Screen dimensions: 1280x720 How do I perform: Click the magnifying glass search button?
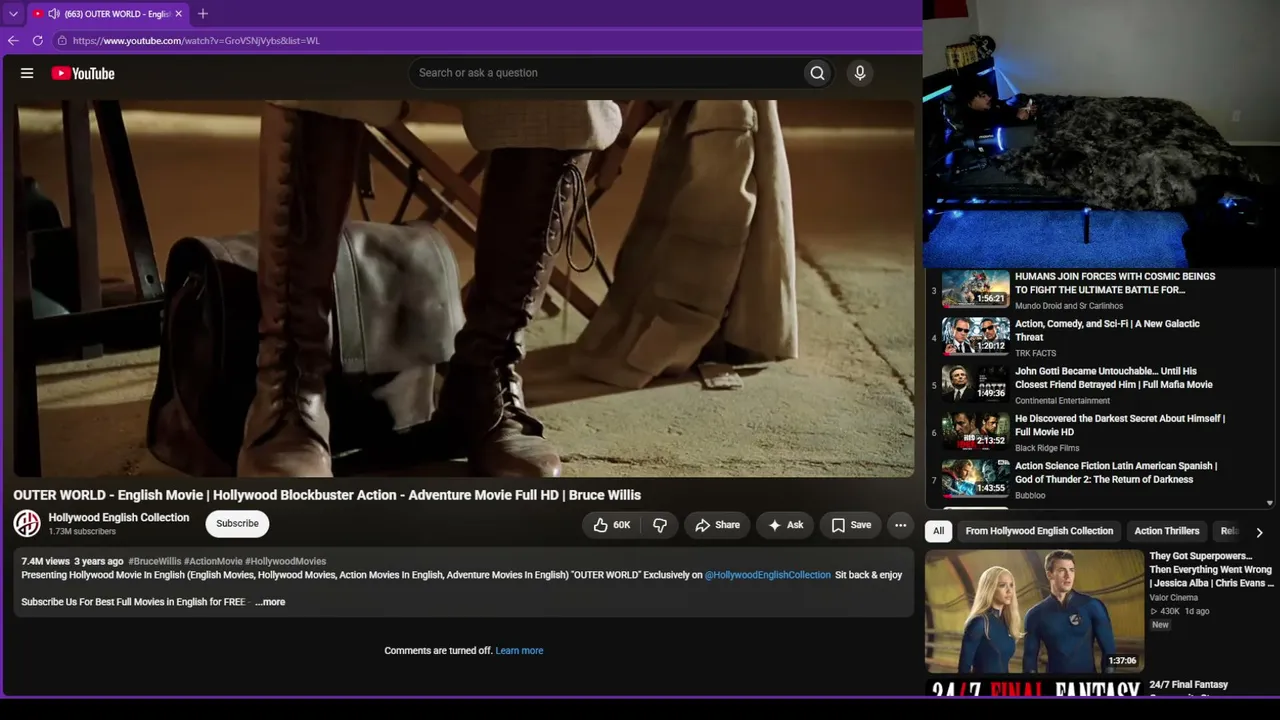[x=818, y=73]
